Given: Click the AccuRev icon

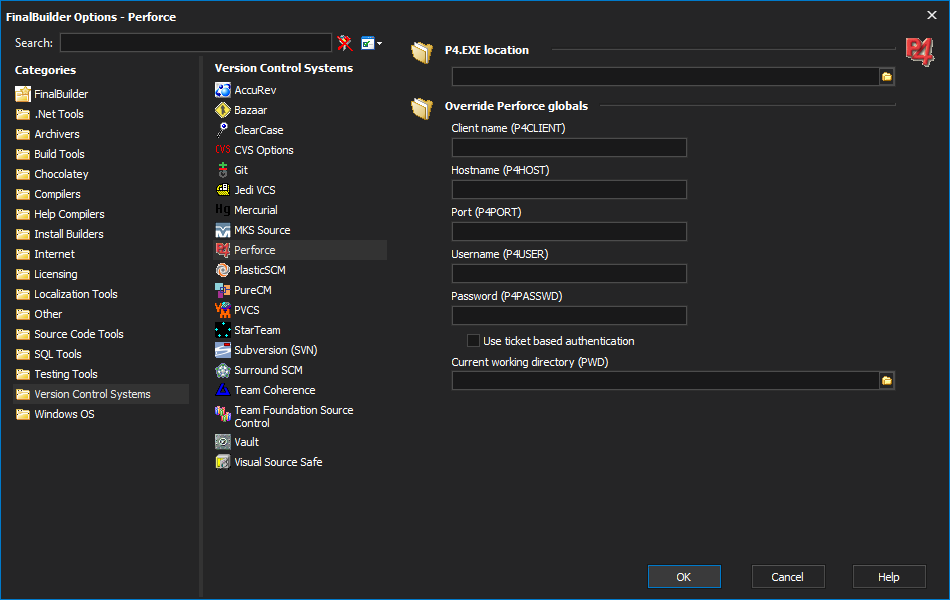Looking at the screenshot, I should click(x=223, y=90).
